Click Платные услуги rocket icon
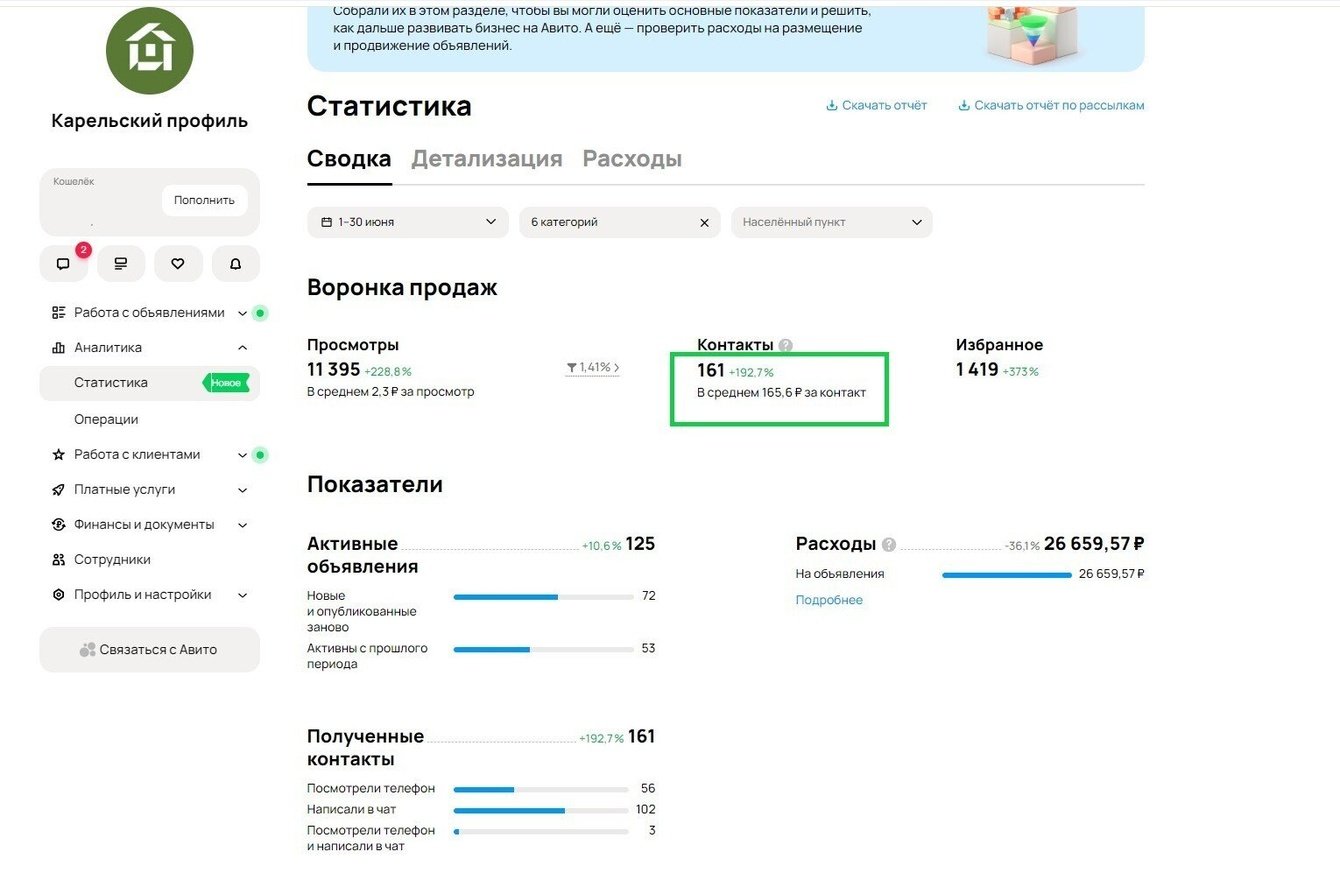 (59, 490)
